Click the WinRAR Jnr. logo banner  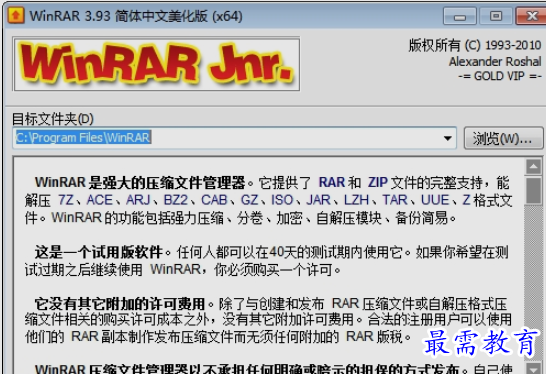(x=156, y=64)
